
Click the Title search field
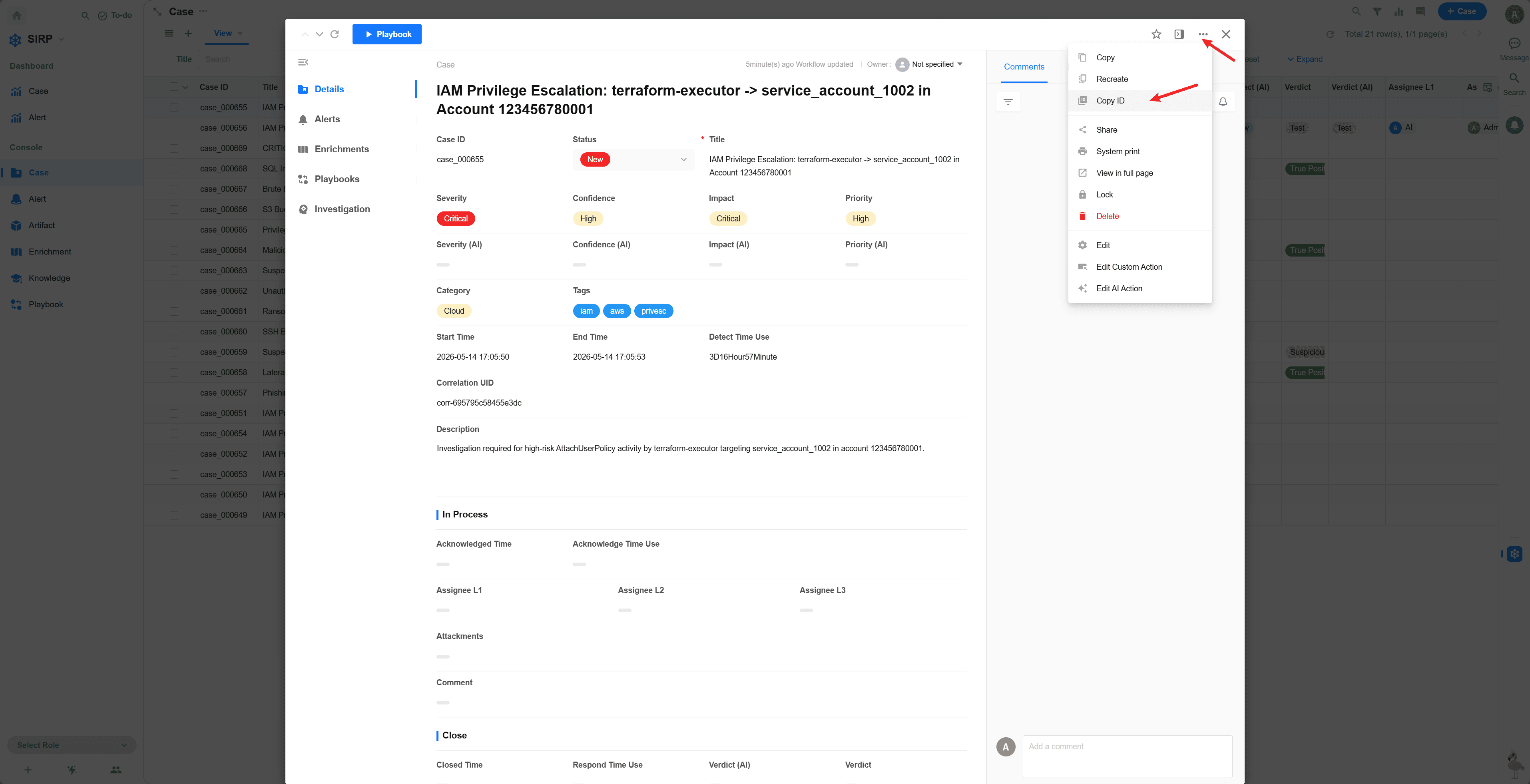tap(241, 59)
